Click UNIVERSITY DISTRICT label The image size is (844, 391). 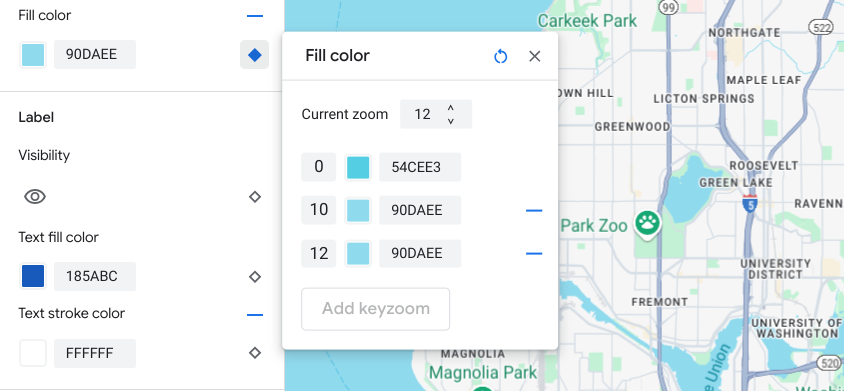[776, 269]
